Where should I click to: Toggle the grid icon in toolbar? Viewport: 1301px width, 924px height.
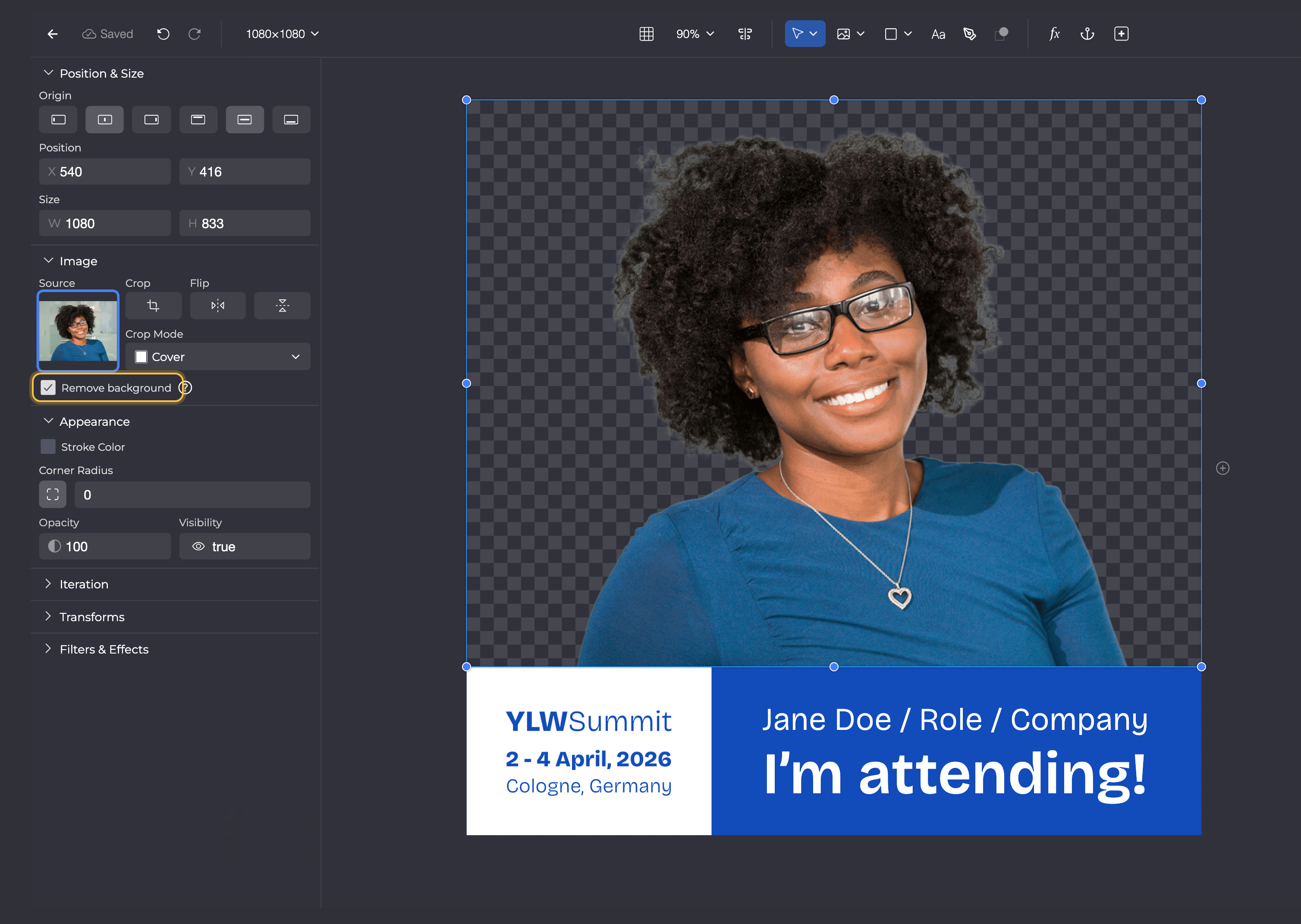646,34
